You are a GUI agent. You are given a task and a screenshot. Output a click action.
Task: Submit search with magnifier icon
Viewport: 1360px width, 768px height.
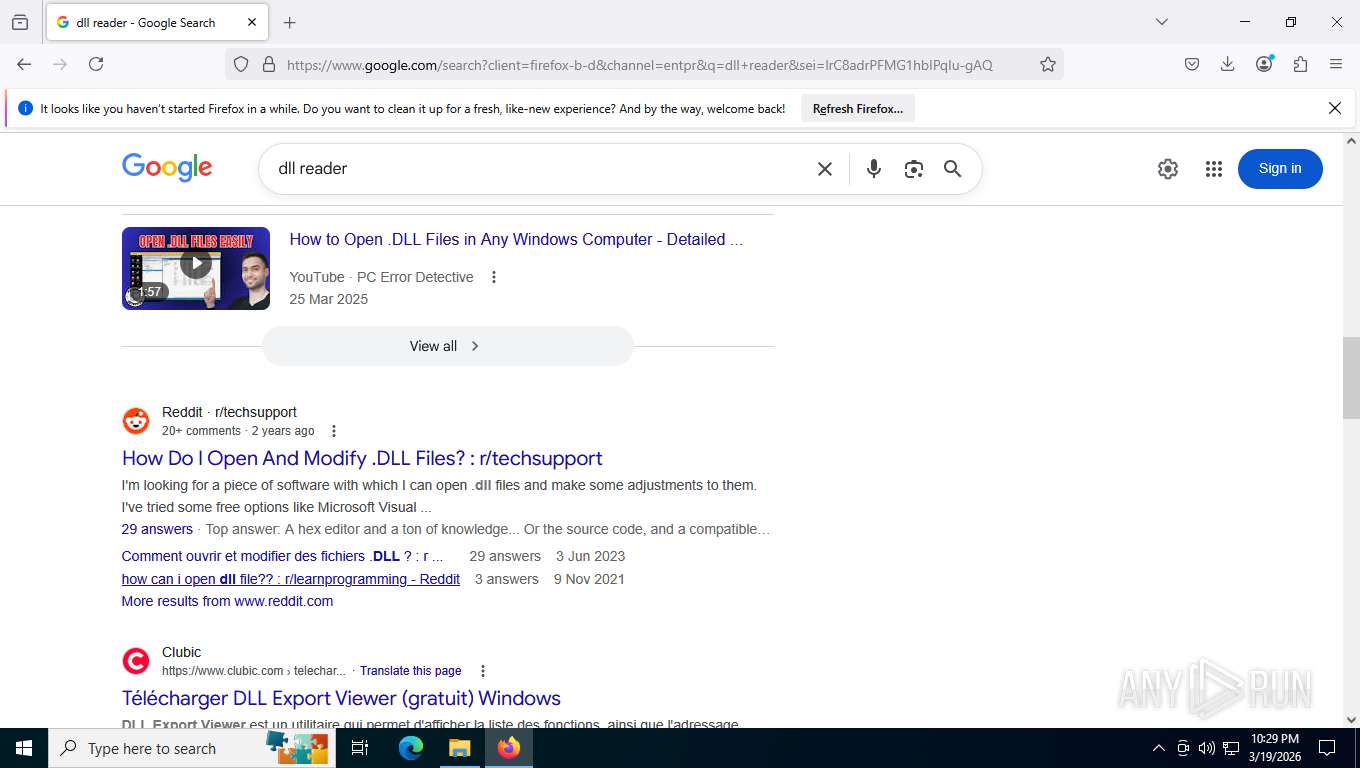click(953, 169)
